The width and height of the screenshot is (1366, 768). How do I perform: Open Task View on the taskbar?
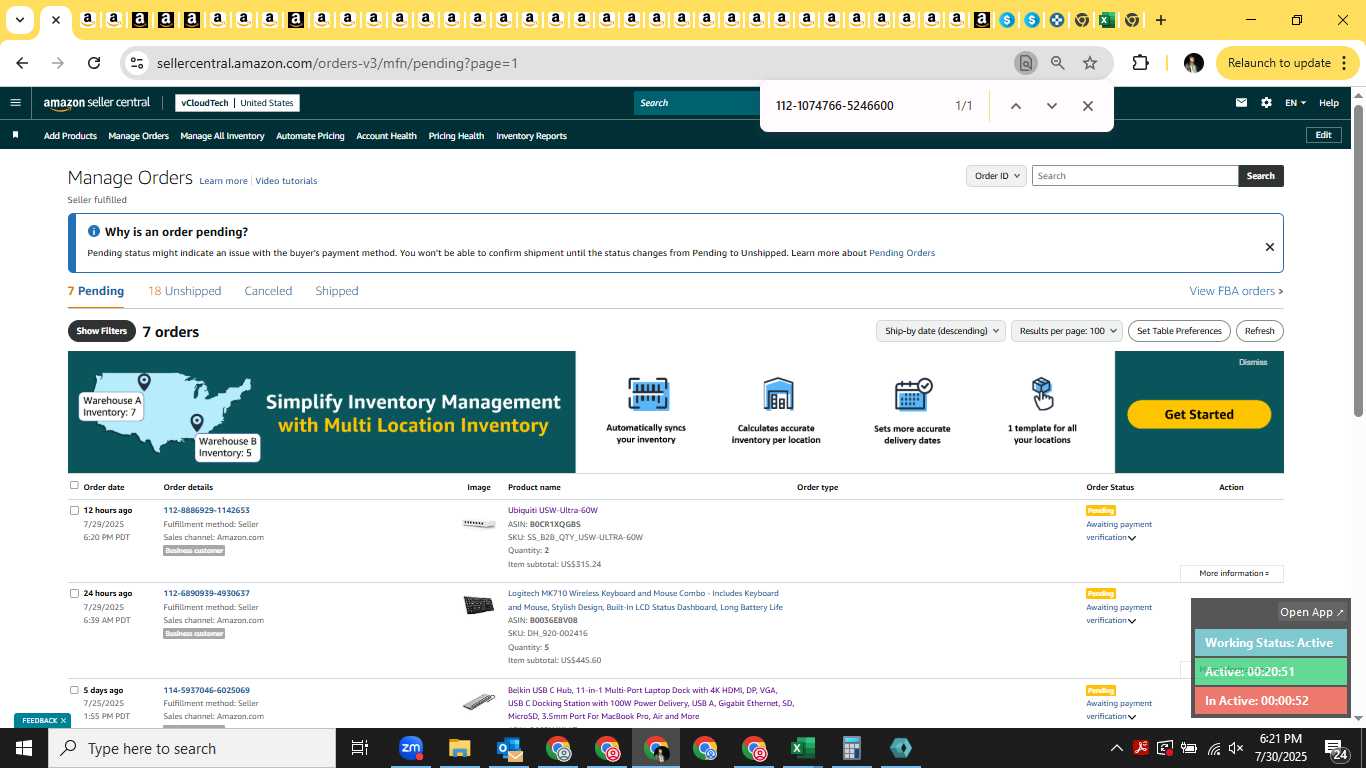click(x=360, y=748)
